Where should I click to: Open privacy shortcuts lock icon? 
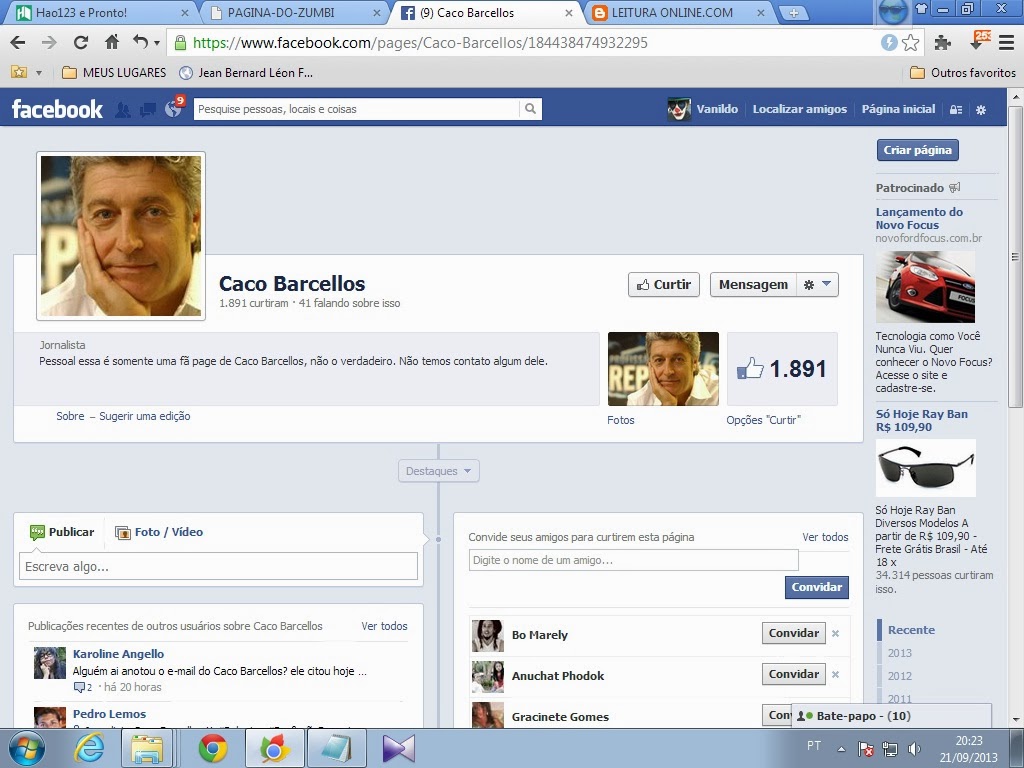click(955, 110)
